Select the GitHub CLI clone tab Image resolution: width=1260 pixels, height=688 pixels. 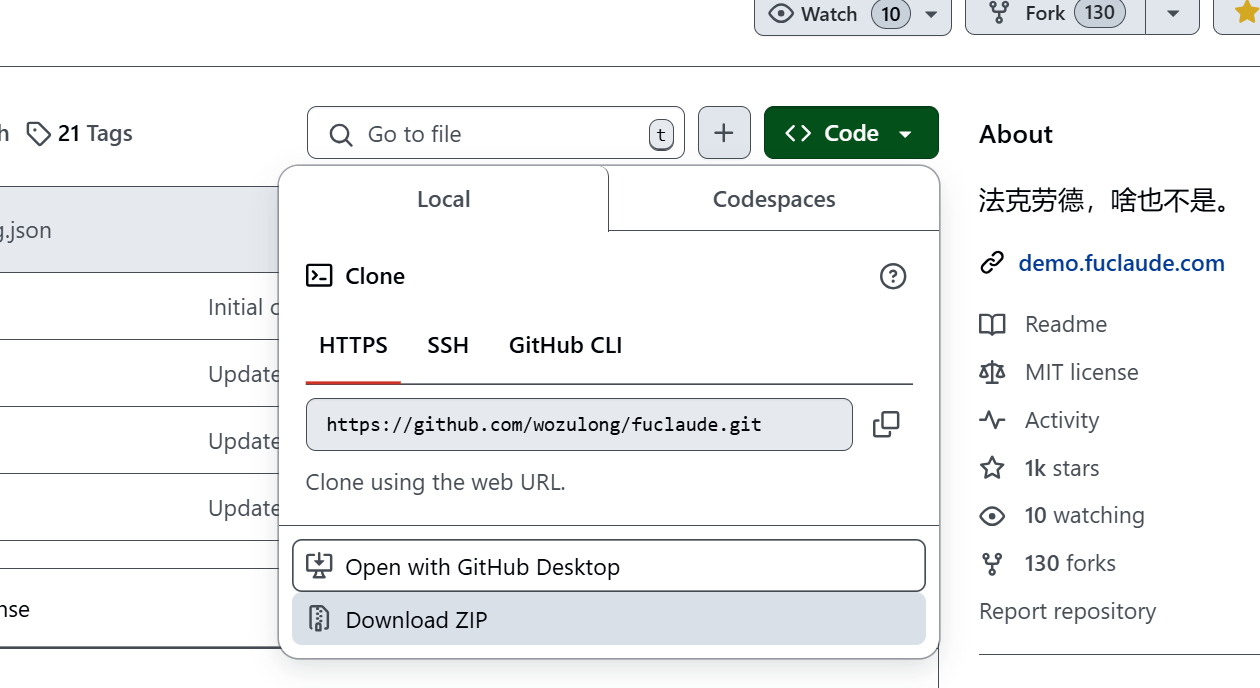click(566, 346)
